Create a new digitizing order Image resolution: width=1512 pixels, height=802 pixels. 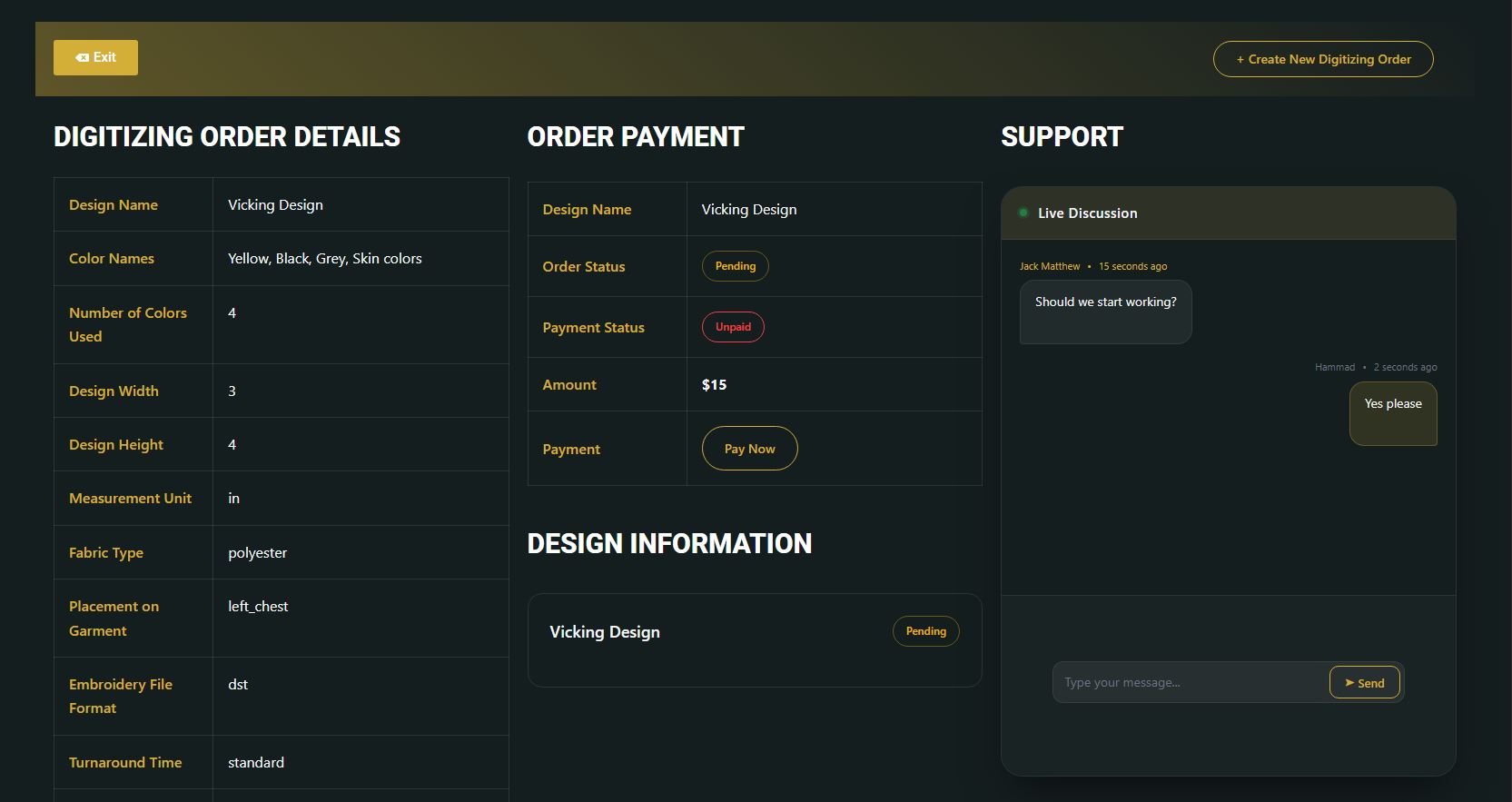1323,59
